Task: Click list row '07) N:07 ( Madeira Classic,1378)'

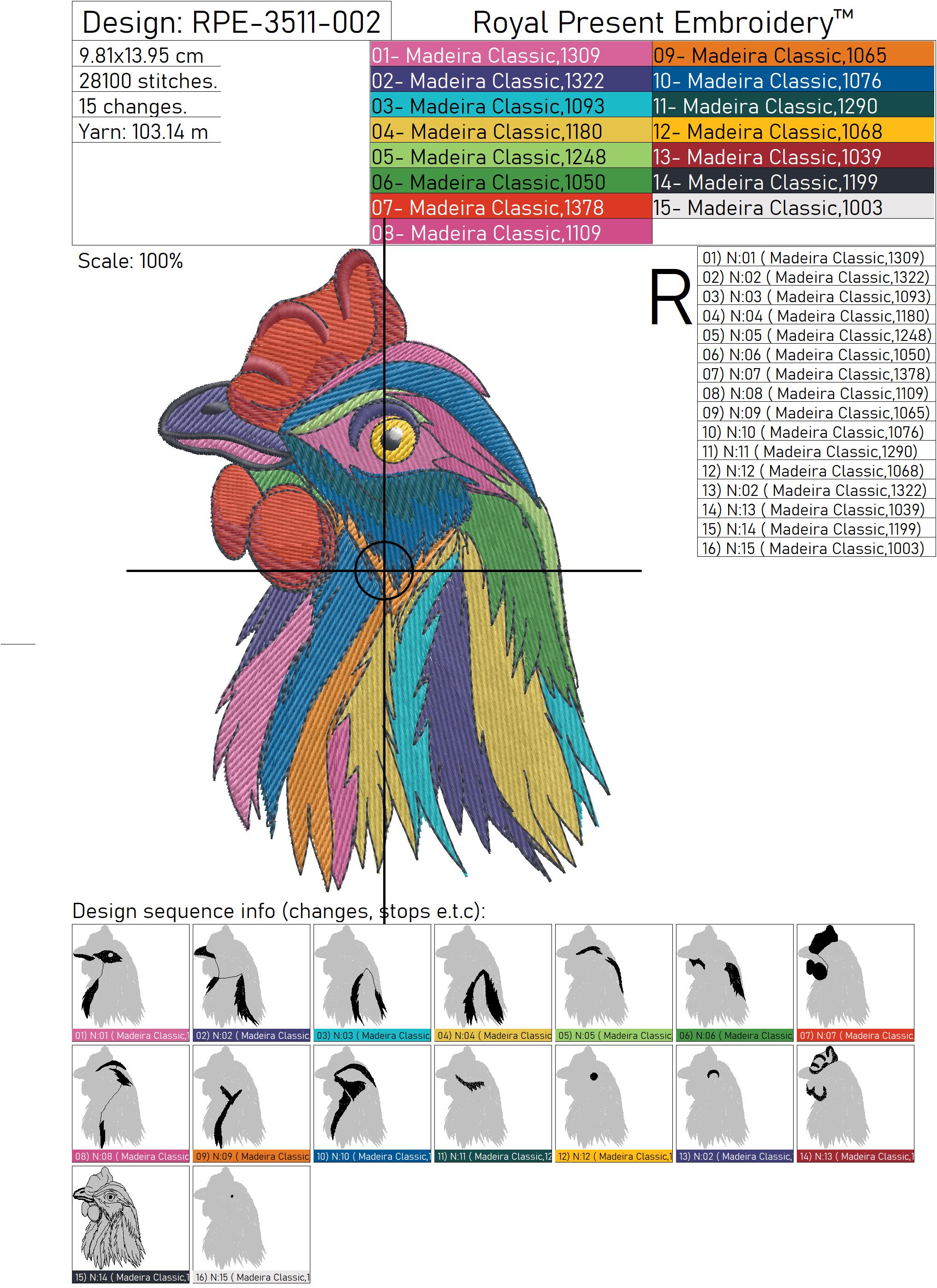Action: coord(816,374)
